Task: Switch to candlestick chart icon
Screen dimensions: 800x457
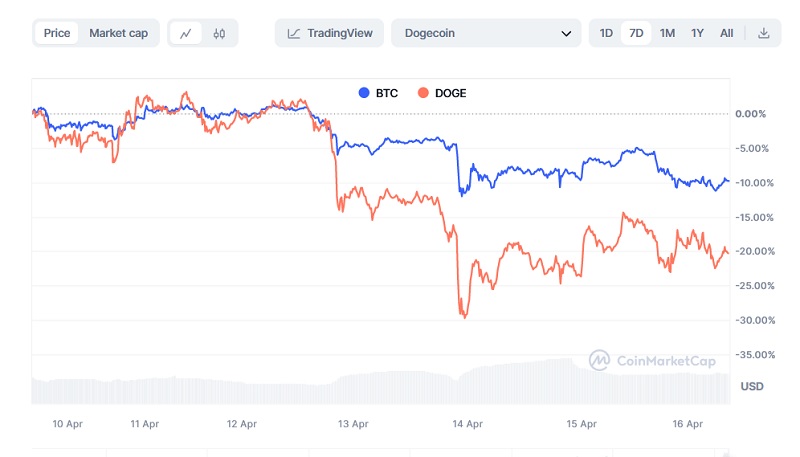Action: point(219,33)
